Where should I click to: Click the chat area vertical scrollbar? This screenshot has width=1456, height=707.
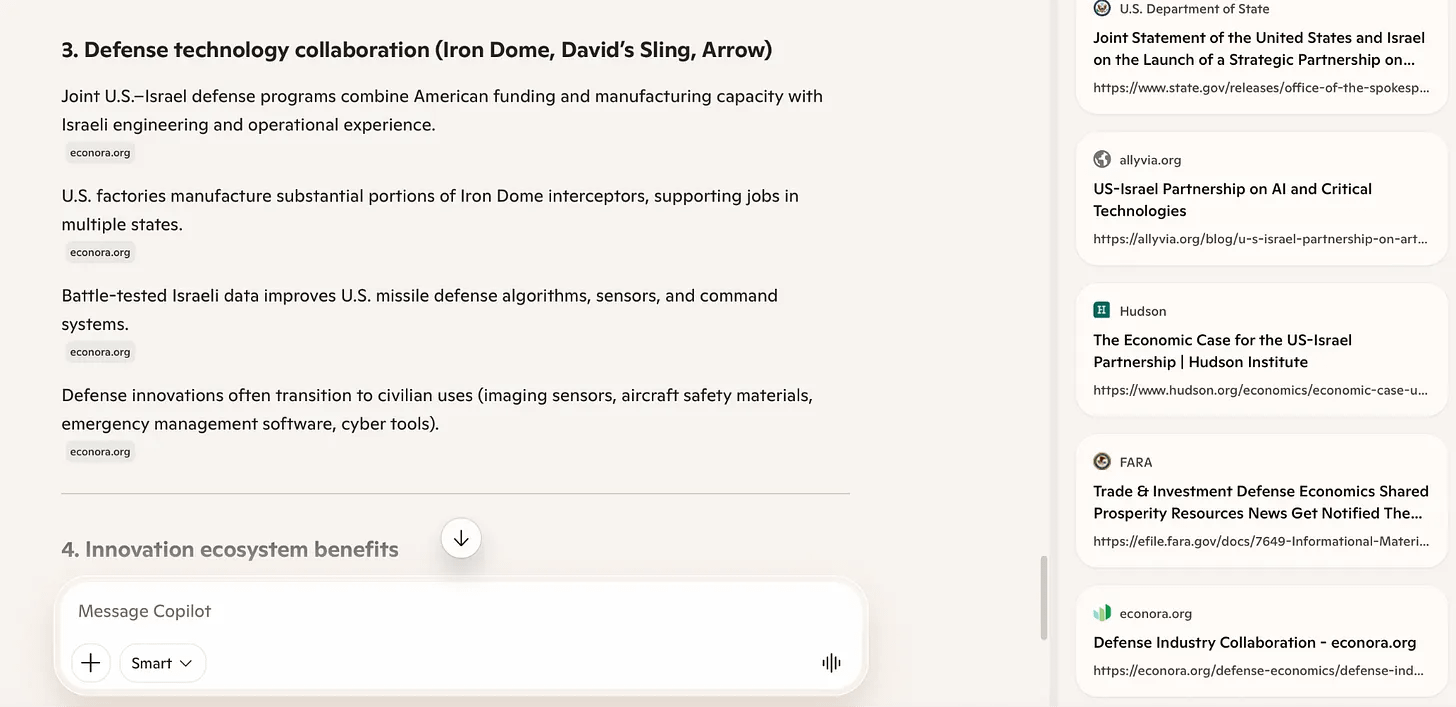pos(1045,598)
